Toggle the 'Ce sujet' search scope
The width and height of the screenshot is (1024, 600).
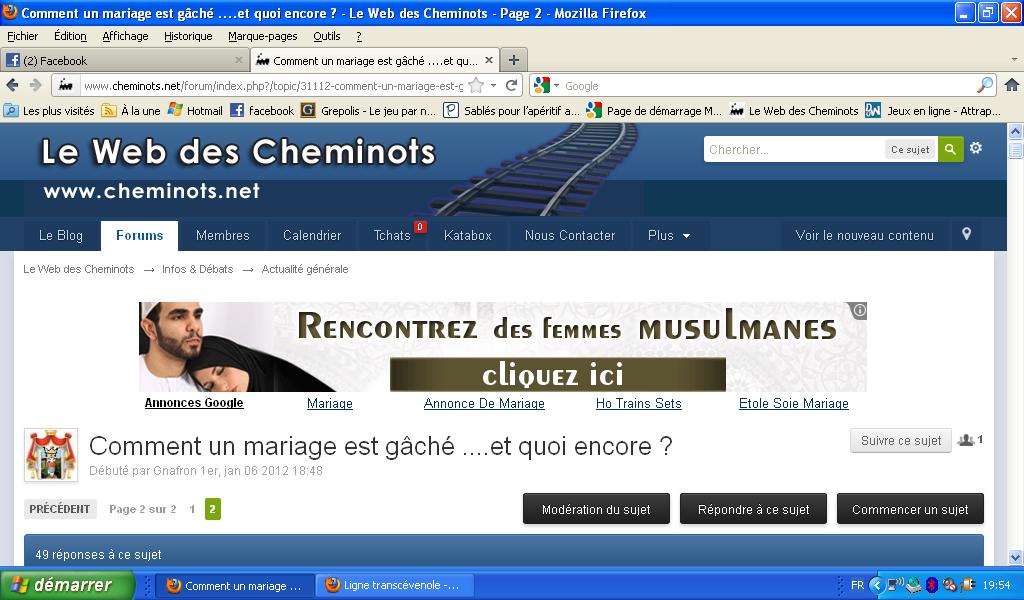click(910, 149)
